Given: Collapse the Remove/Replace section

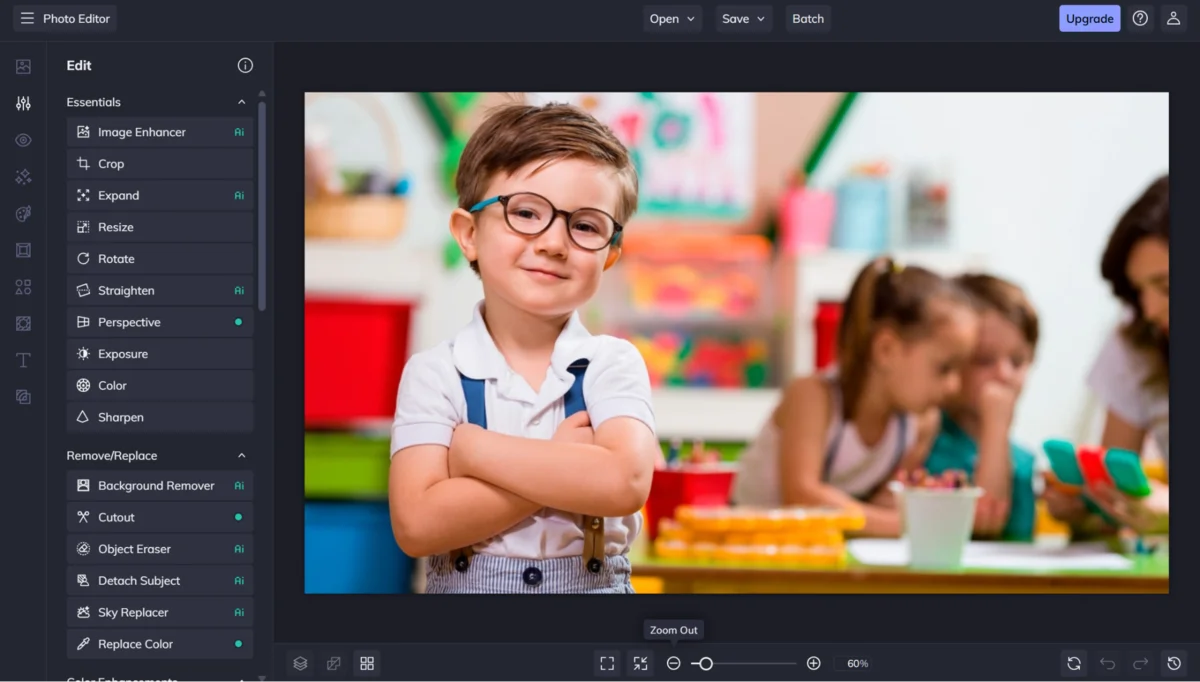Looking at the screenshot, I should coord(241,455).
